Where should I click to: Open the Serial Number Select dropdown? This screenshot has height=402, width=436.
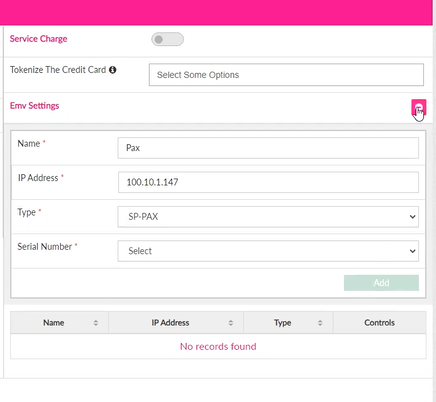click(x=268, y=251)
